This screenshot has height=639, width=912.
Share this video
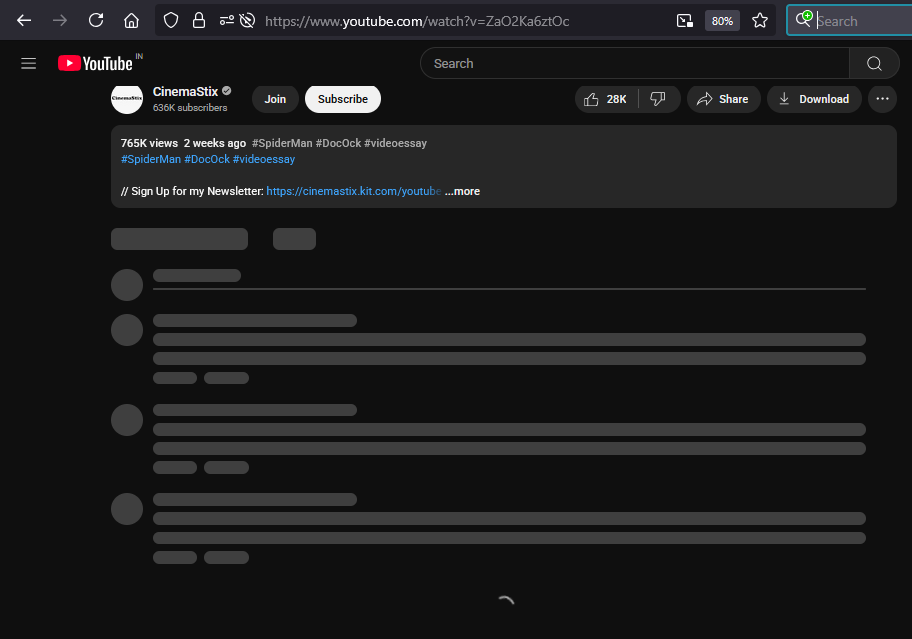(724, 99)
